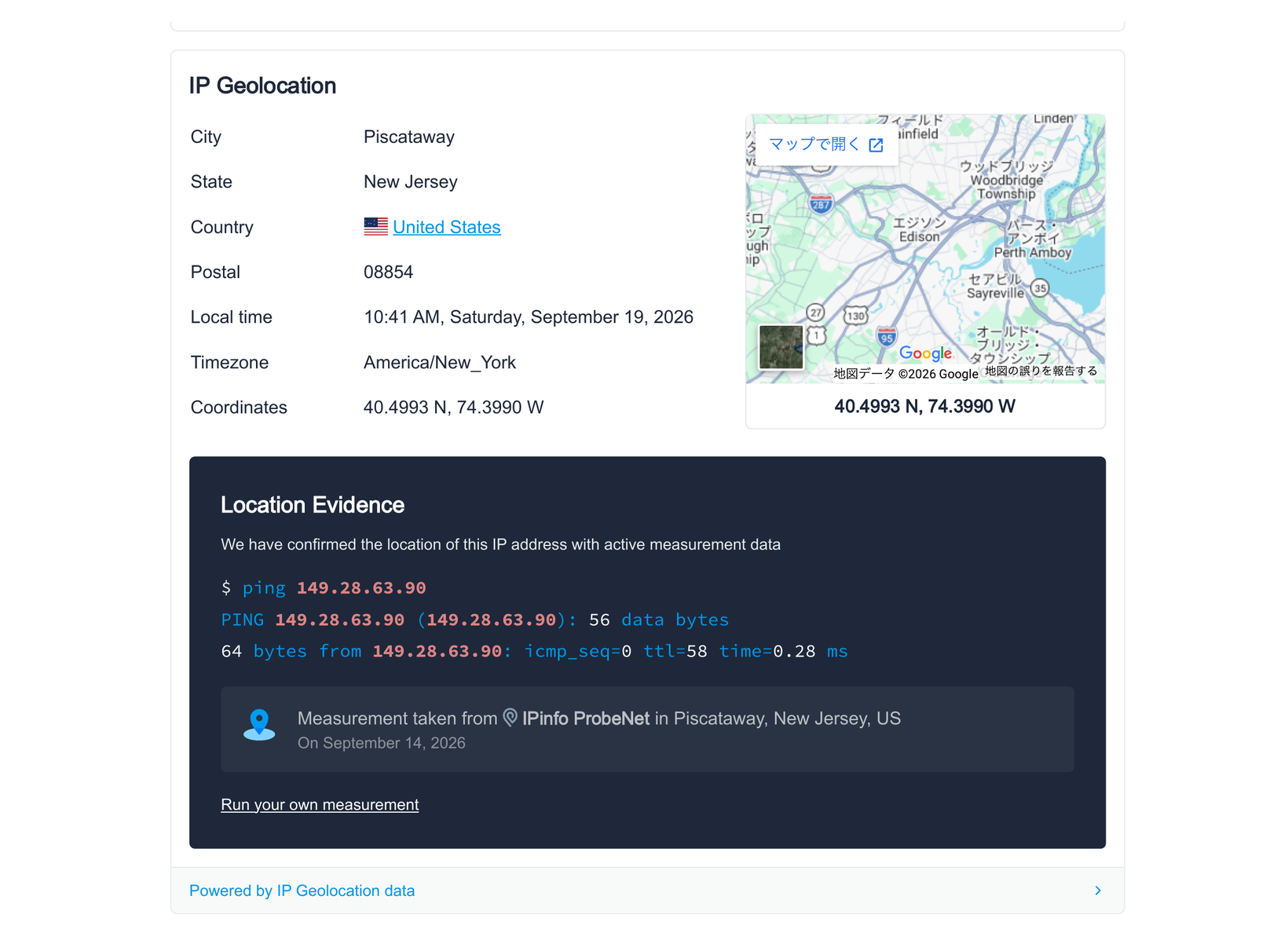
Task: Open Powered by IP Geolocation data
Action: (x=302, y=890)
